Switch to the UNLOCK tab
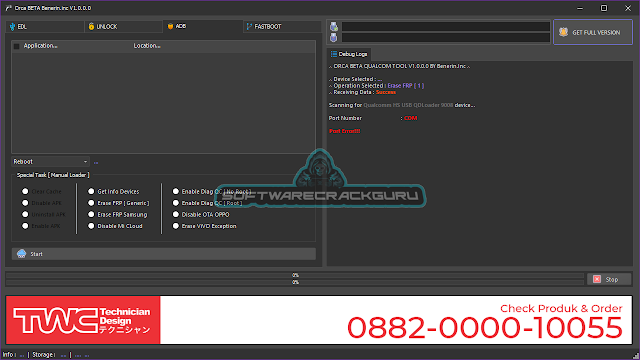This screenshot has width=640, height=360. (123, 27)
